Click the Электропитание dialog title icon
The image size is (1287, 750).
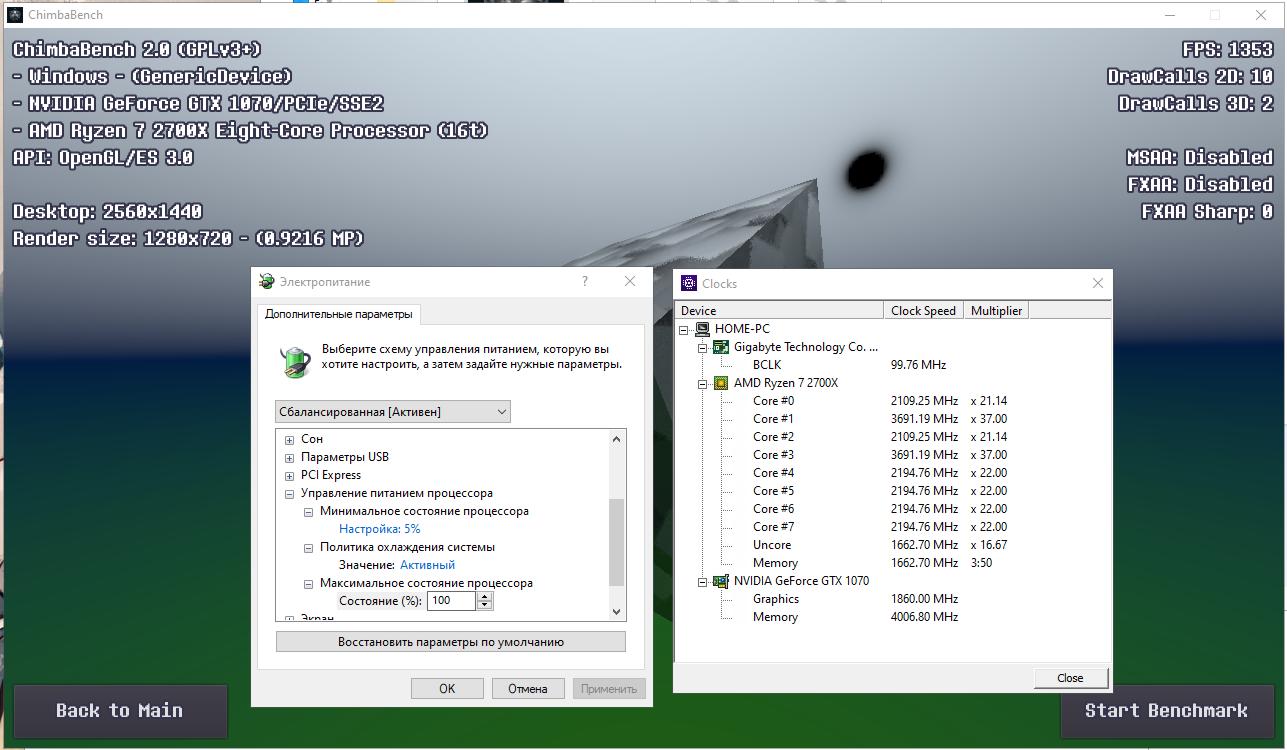tap(267, 282)
